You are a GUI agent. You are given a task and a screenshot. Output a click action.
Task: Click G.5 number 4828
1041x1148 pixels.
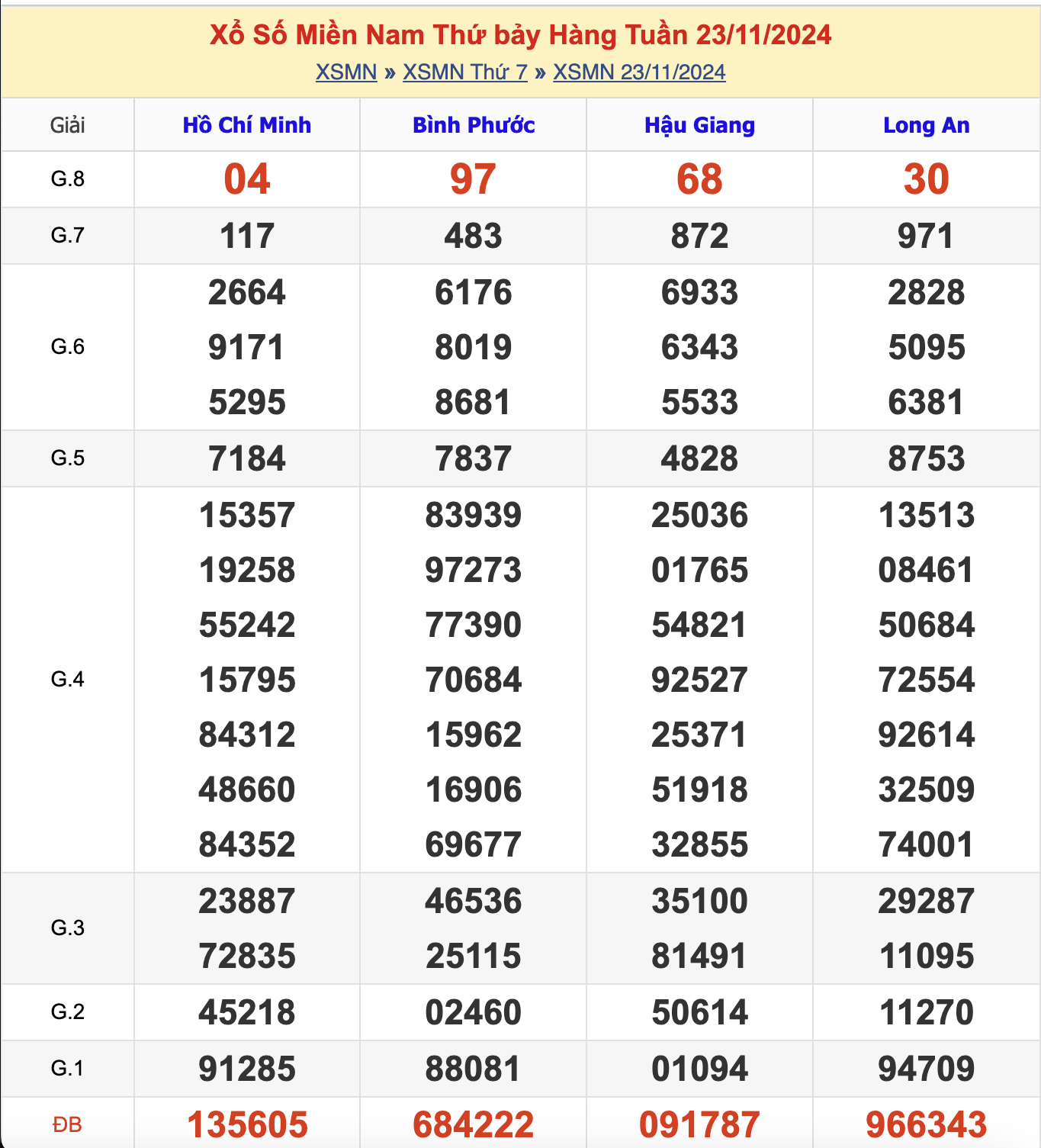[x=700, y=458]
